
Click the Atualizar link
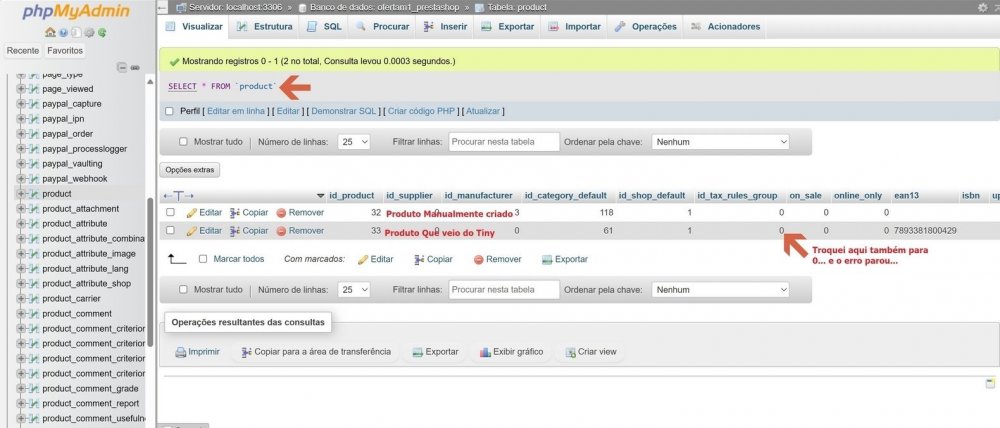483,111
